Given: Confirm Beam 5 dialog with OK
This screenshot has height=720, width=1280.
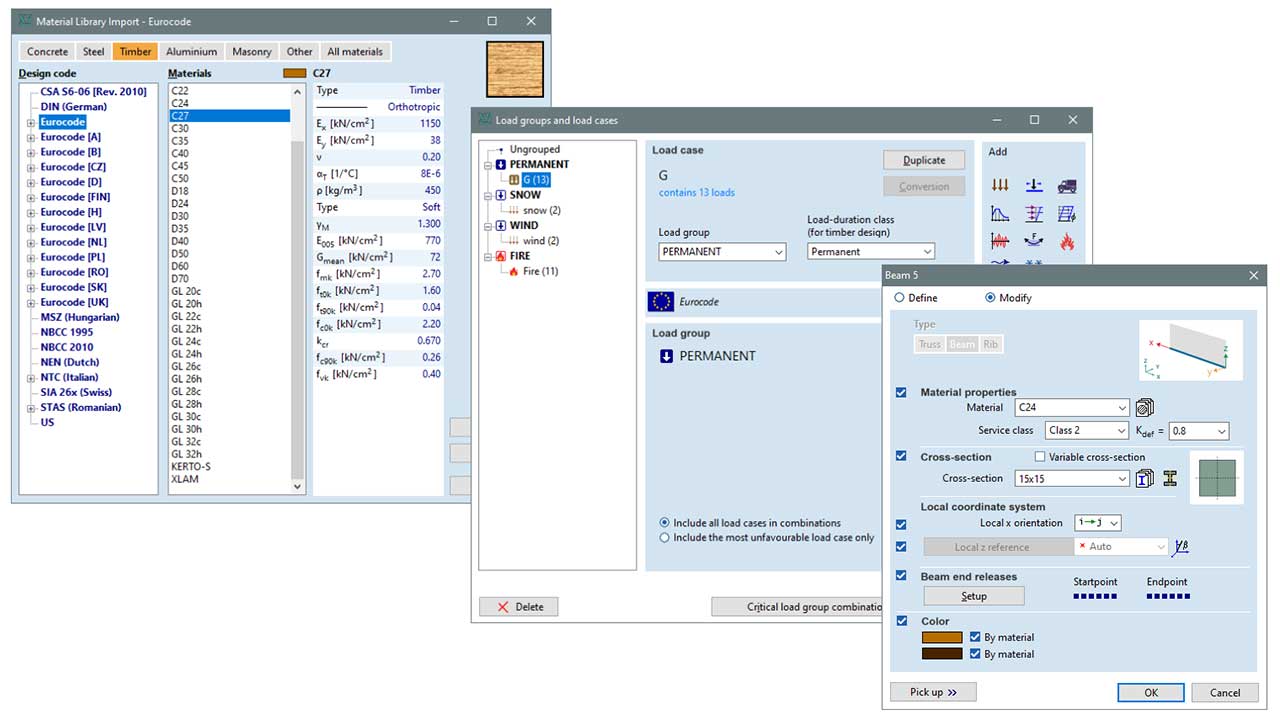Looking at the screenshot, I should 1151,692.
